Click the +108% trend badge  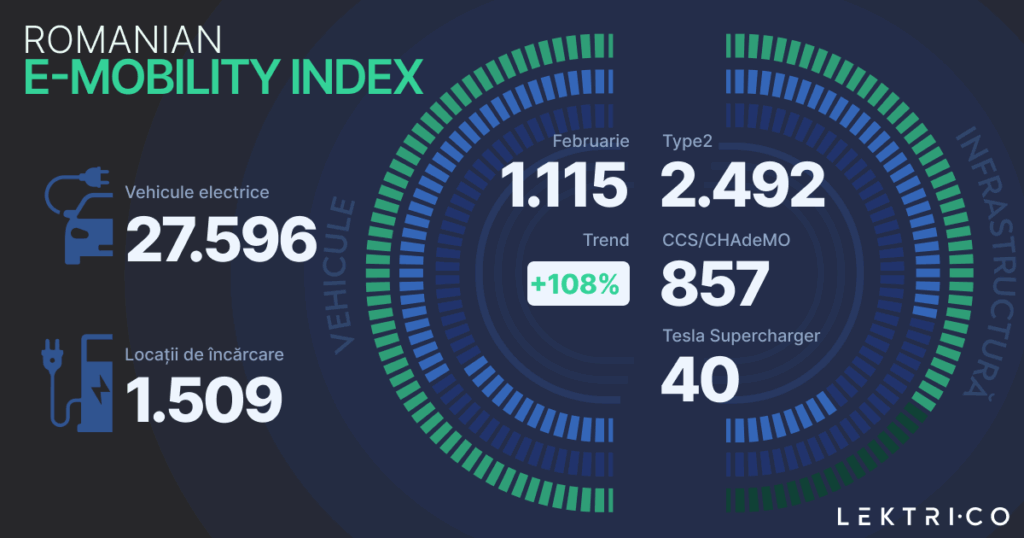579,284
